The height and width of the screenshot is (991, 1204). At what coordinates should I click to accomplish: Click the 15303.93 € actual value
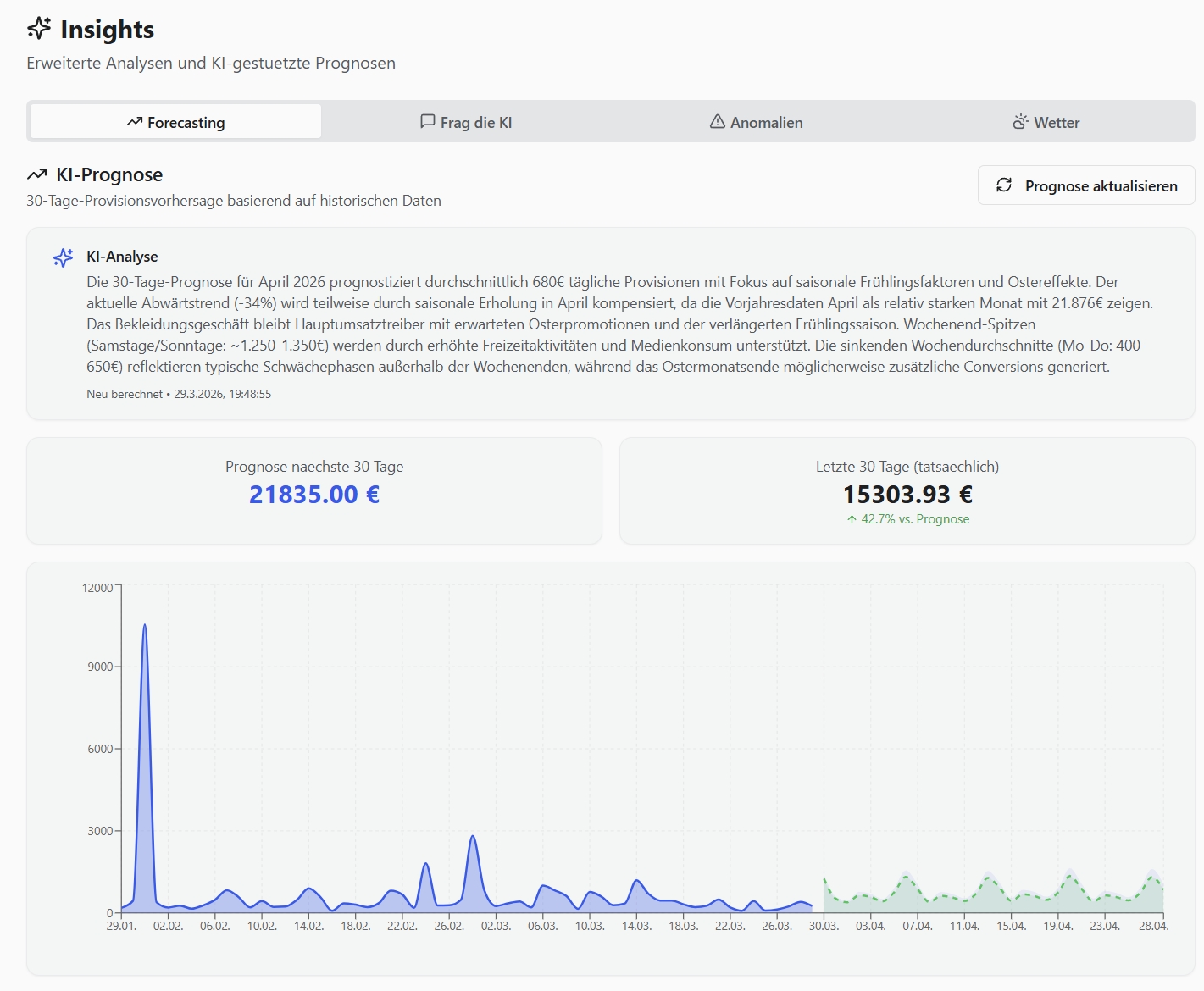(x=907, y=495)
